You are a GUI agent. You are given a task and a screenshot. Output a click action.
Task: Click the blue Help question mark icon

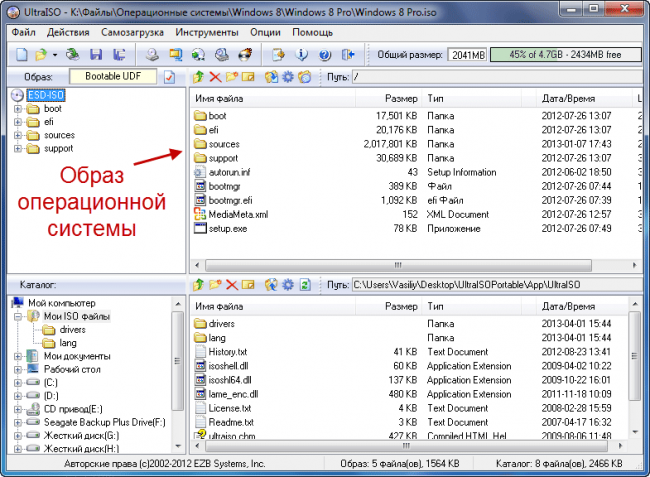[x=325, y=55]
